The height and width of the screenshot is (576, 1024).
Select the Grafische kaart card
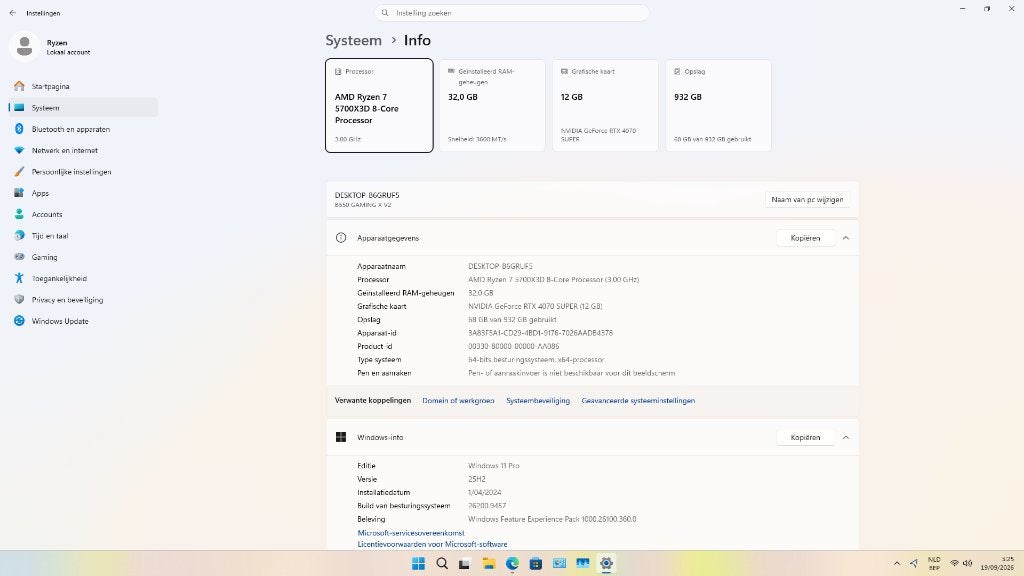point(605,106)
